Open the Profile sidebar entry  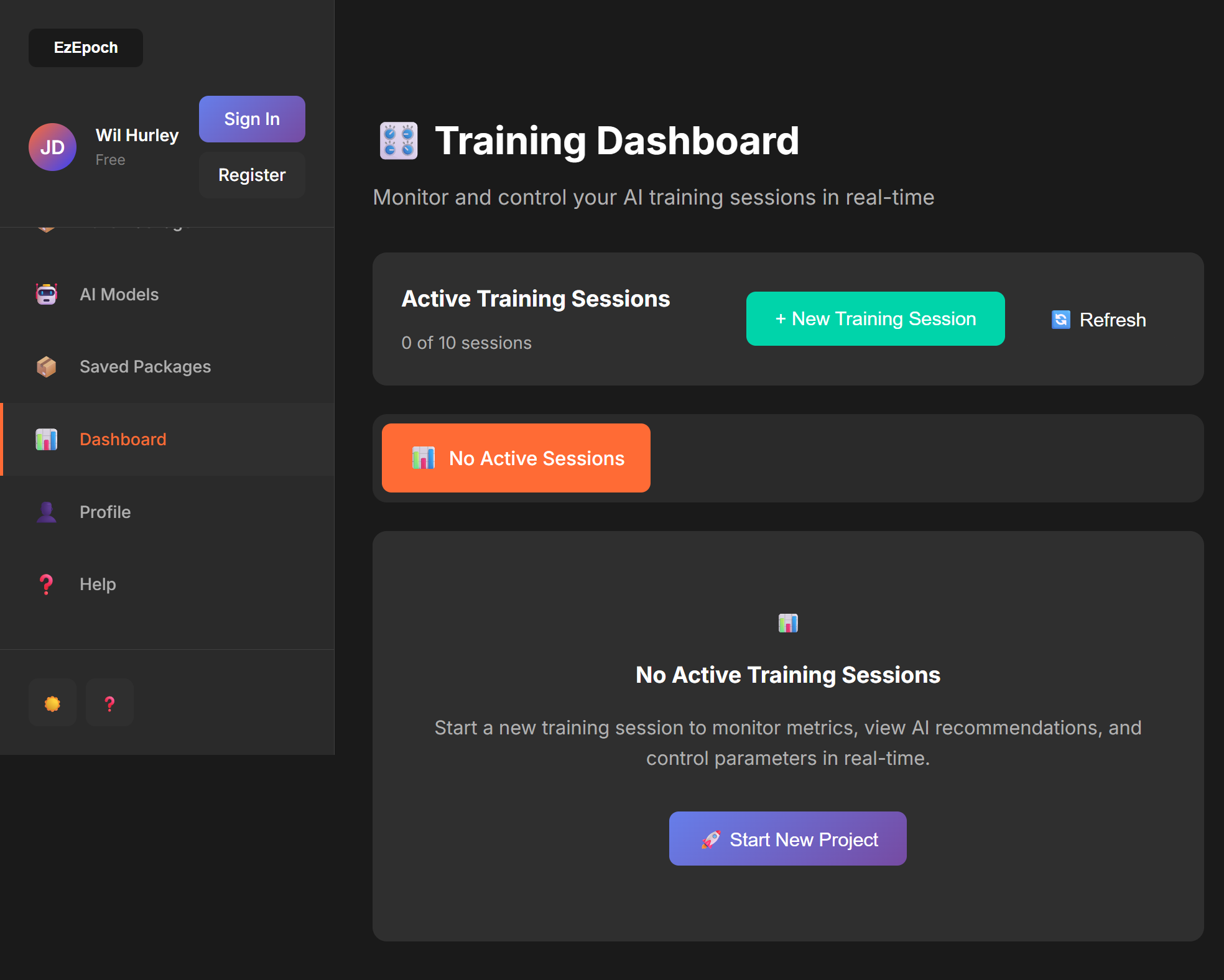(x=104, y=511)
